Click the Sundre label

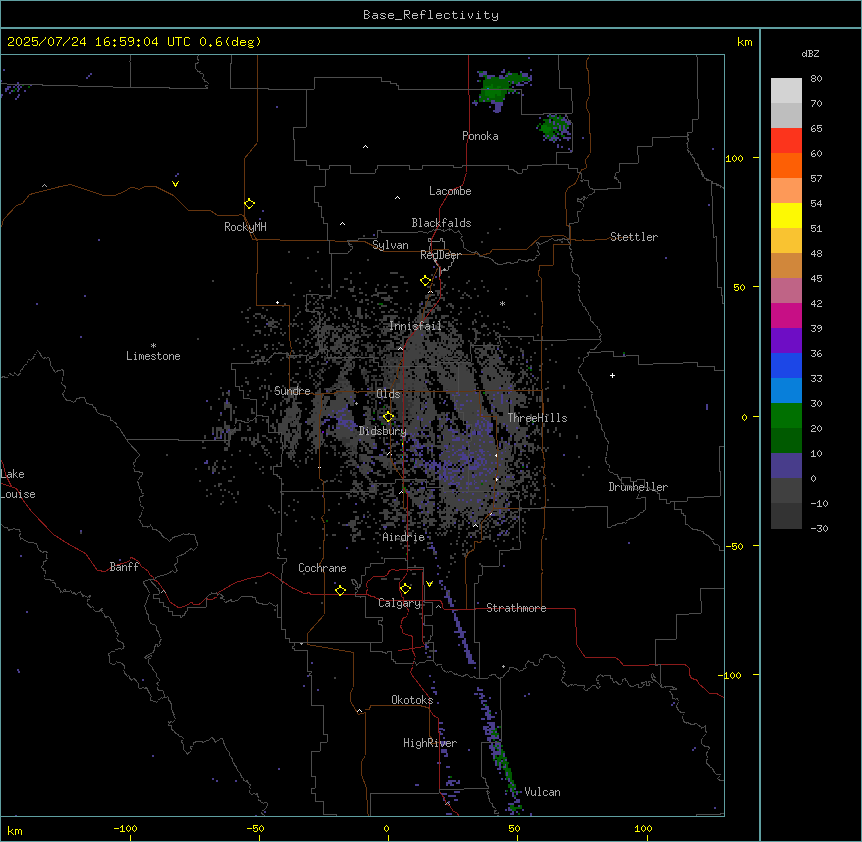point(292,391)
